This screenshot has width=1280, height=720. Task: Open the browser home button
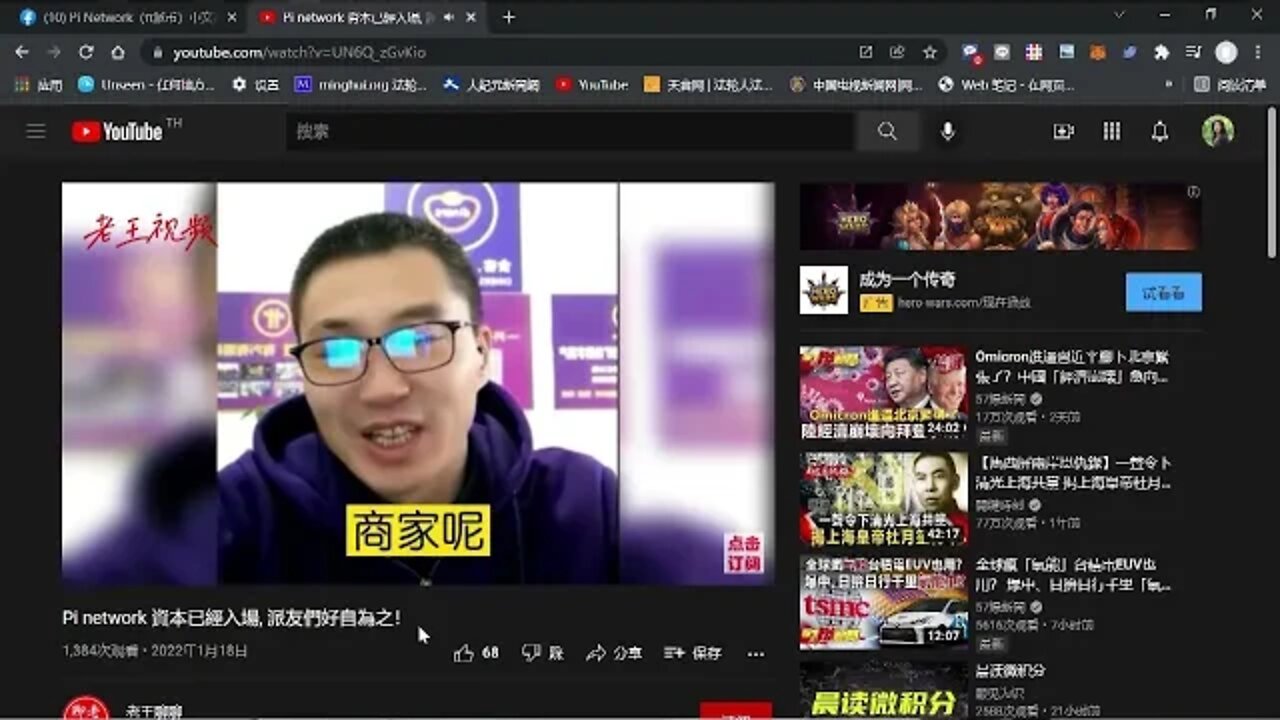point(118,52)
